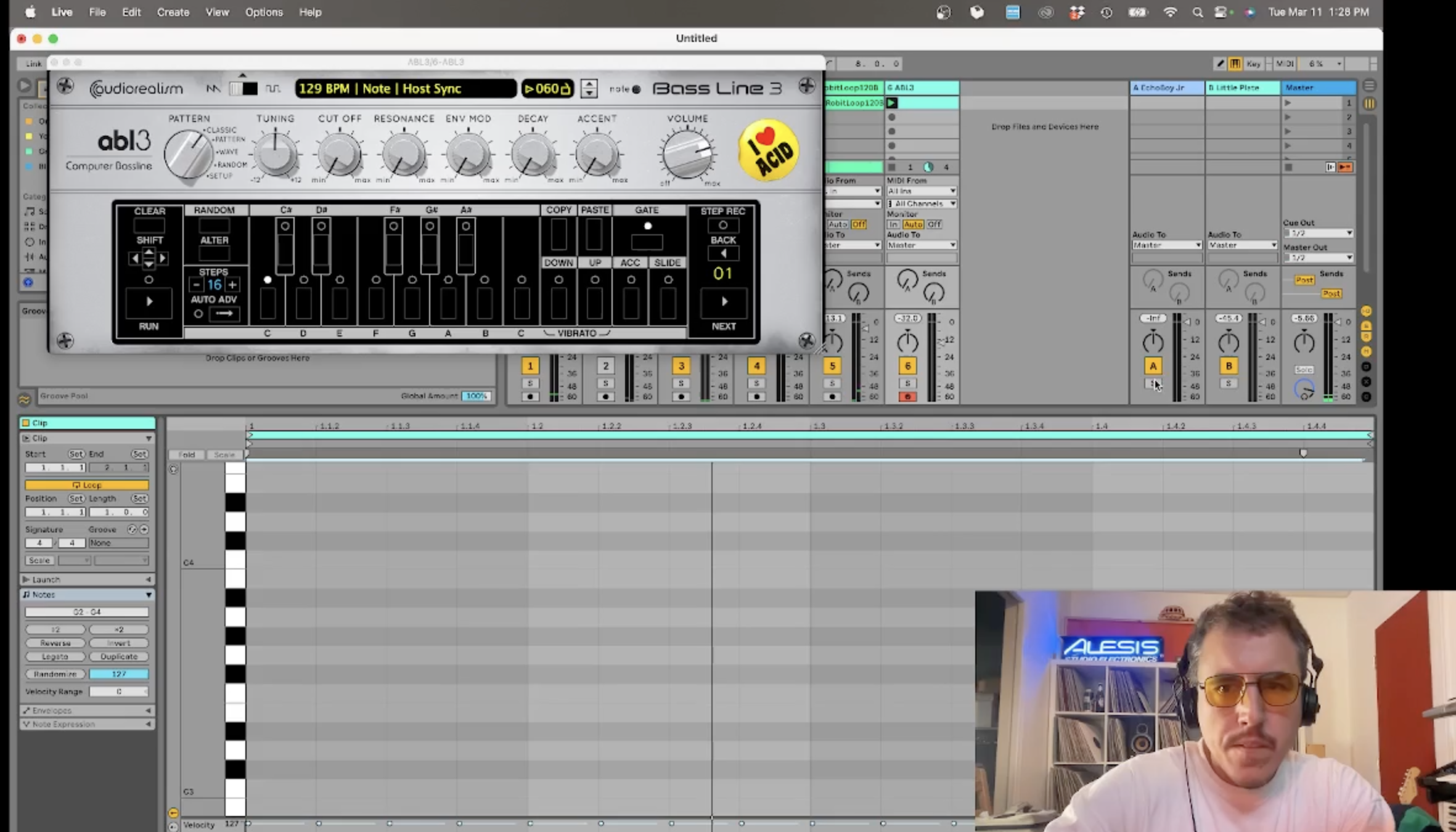Toggle the STEP REC button
This screenshot has height=832, width=1456.
point(722,226)
